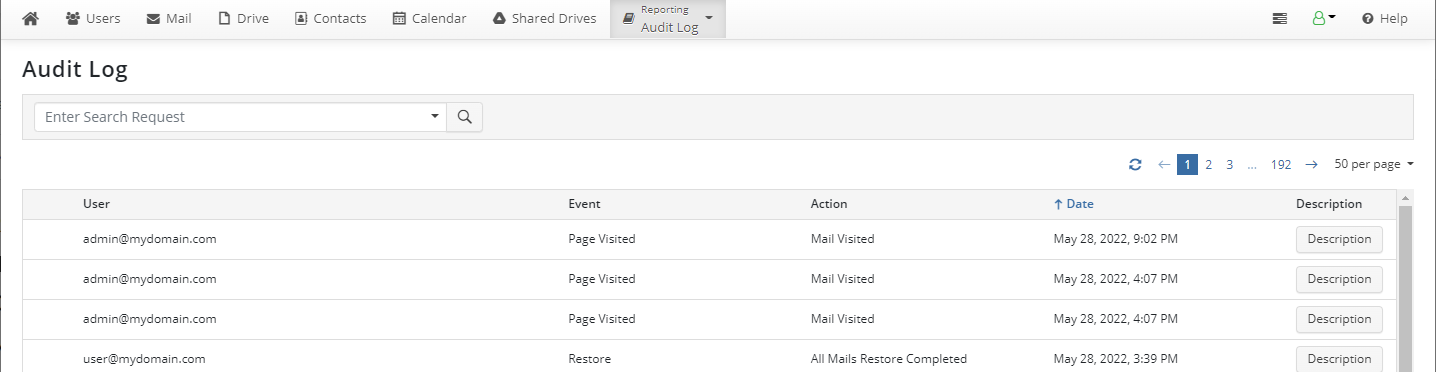
Task: Open the task list icon in top bar
Action: click(x=1280, y=18)
